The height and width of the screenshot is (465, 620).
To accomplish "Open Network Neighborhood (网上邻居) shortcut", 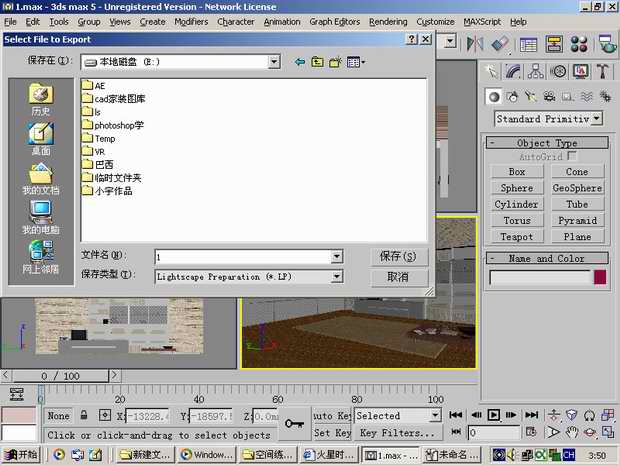I will [41, 257].
